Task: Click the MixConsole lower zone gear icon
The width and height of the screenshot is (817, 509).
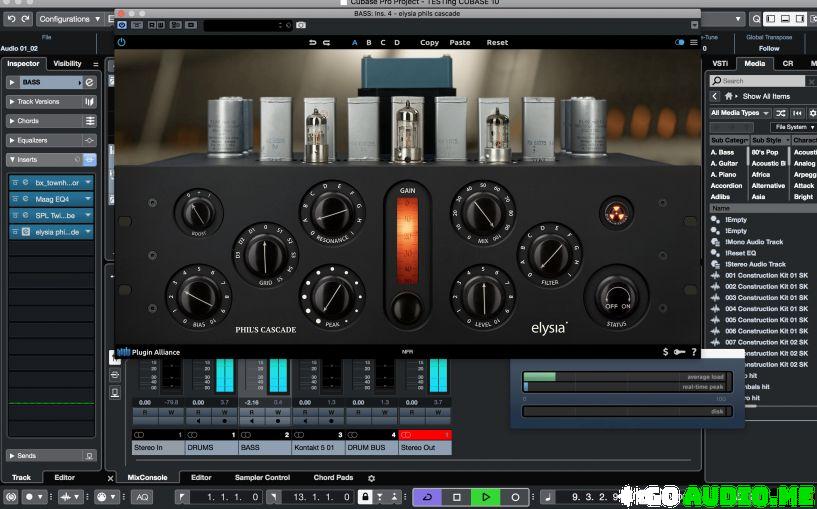Action: click(372, 478)
